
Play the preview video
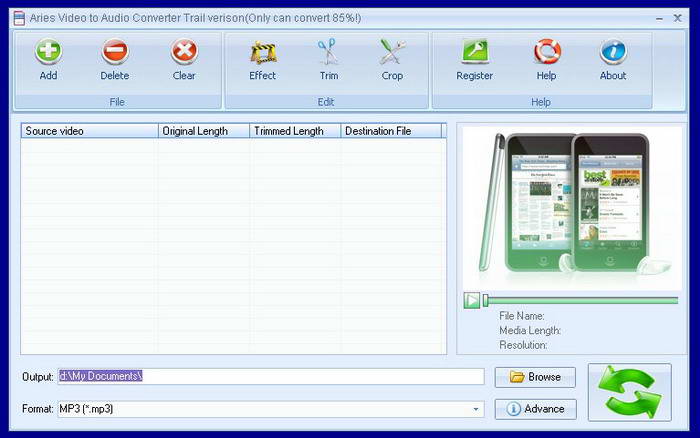(x=471, y=300)
